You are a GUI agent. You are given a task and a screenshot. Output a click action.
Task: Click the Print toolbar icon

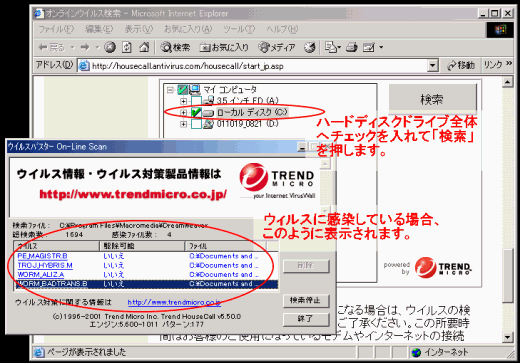coord(351,47)
